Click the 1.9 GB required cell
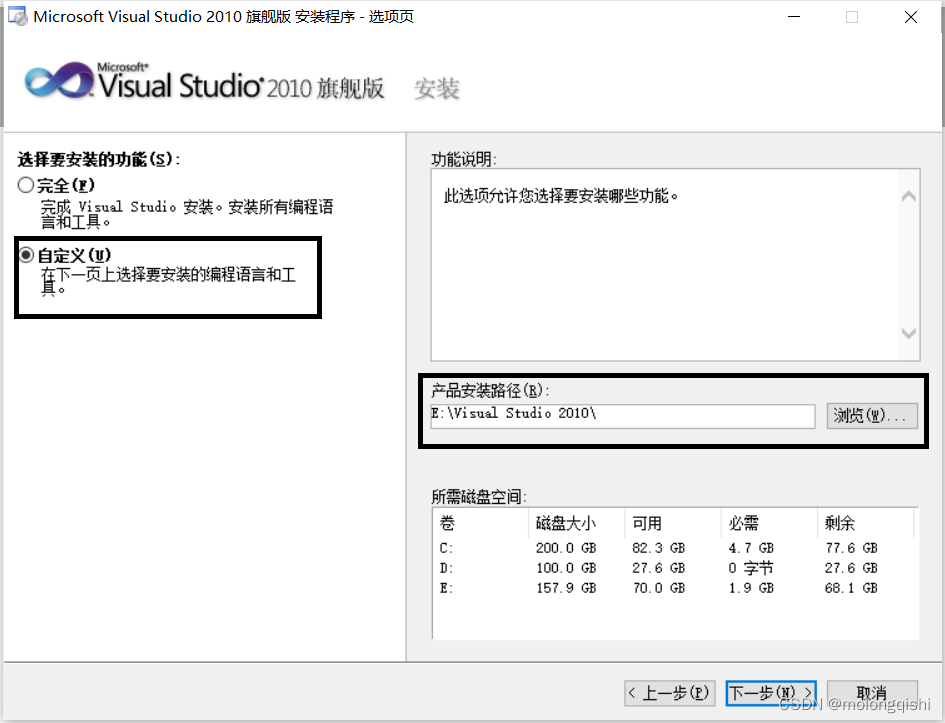 pyautogui.click(x=751, y=587)
